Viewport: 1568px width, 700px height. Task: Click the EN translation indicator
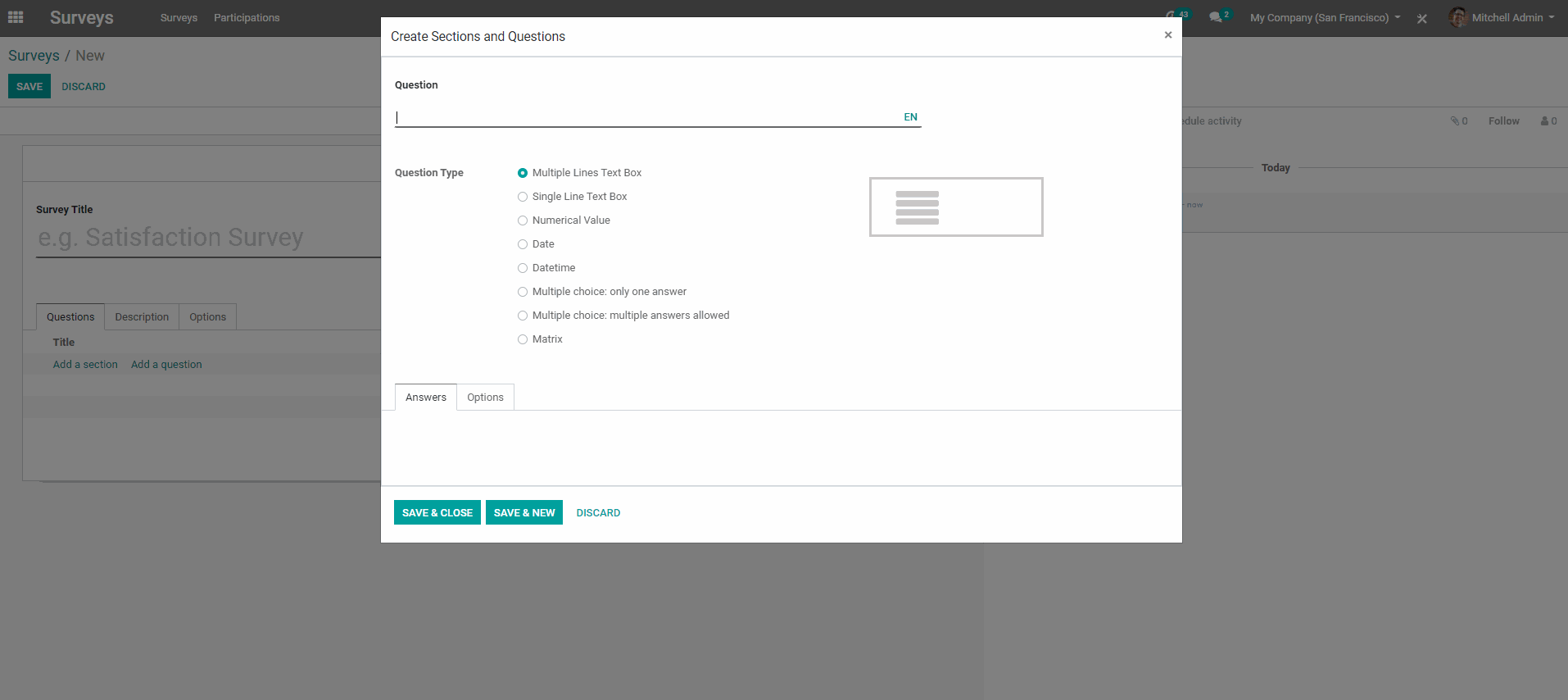910,117
